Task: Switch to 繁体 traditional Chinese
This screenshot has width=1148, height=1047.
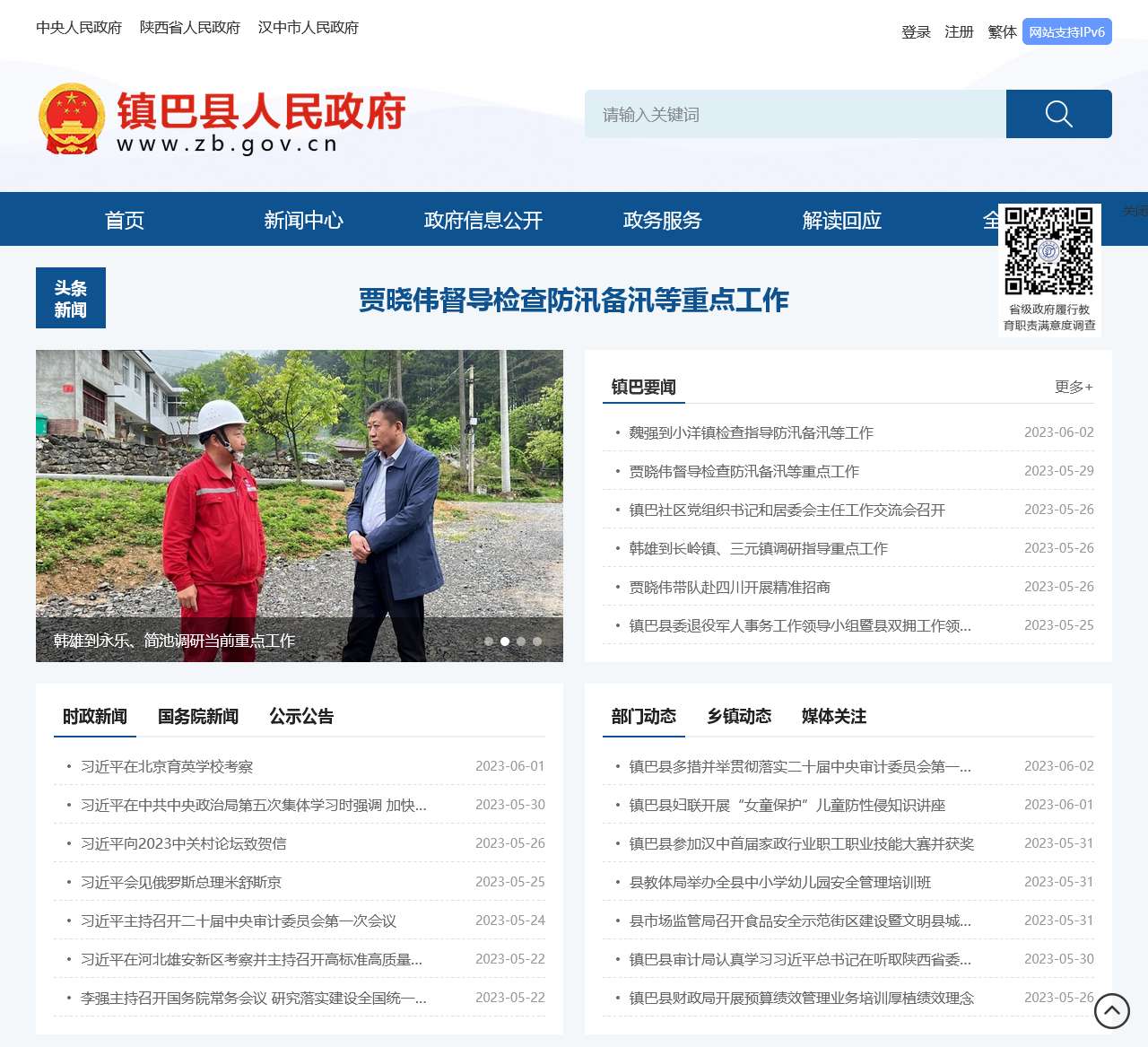Action: click(x=1002, y=32)
